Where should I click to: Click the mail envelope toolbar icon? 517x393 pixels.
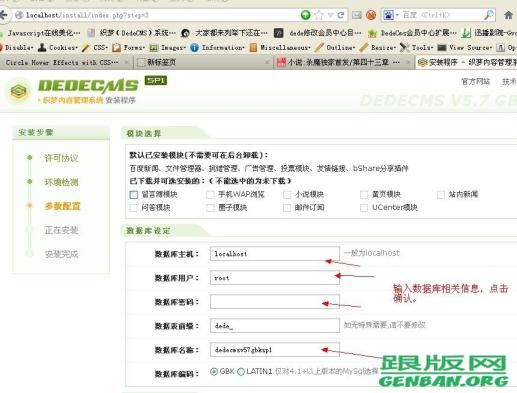(x=356, y=15)
